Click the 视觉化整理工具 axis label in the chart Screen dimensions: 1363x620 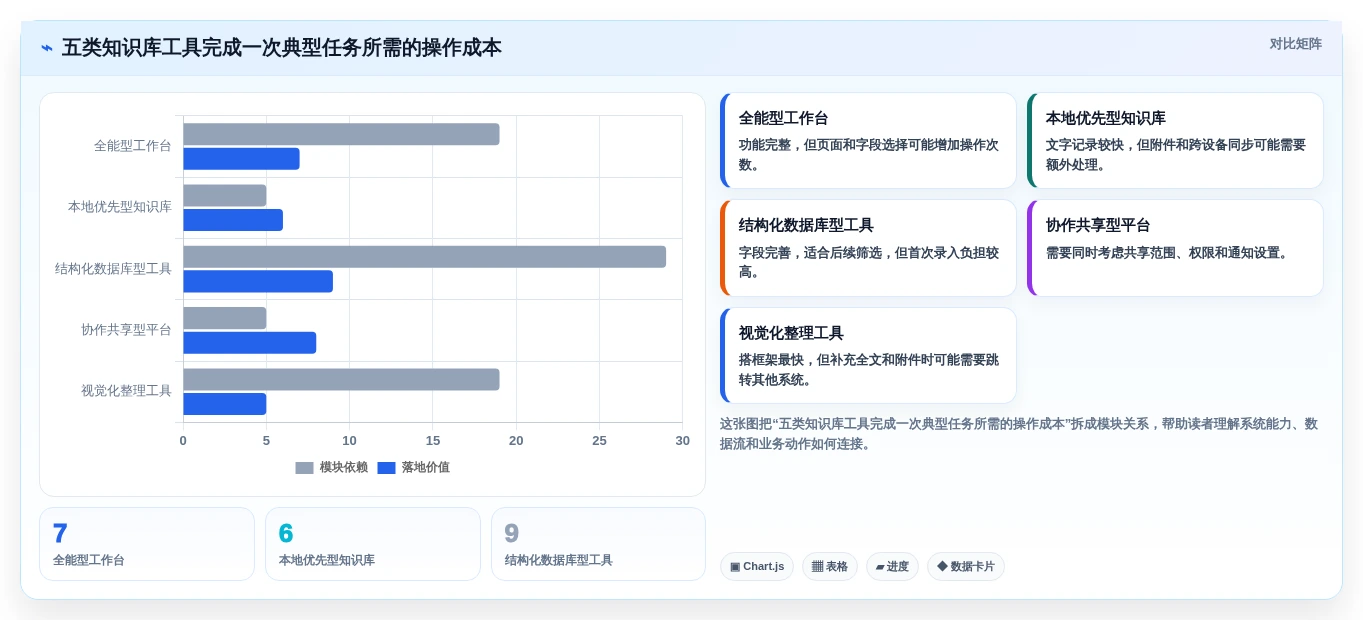click(126, 391)
